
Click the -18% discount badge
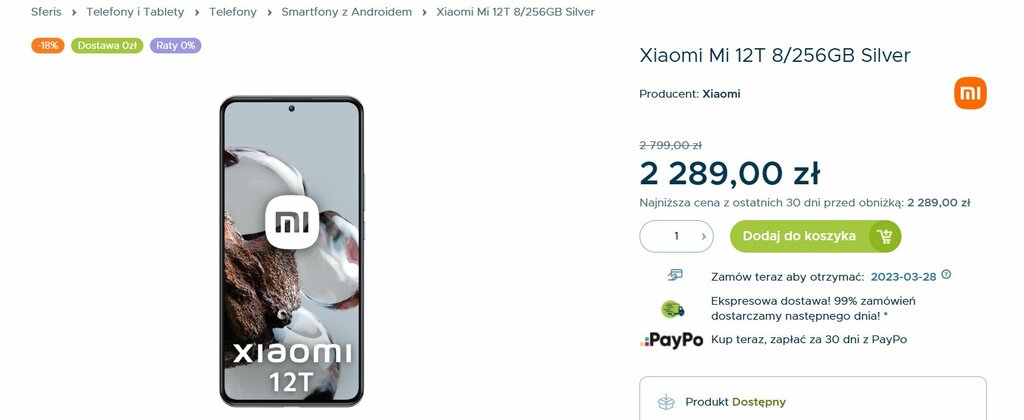tap(48, 46)
